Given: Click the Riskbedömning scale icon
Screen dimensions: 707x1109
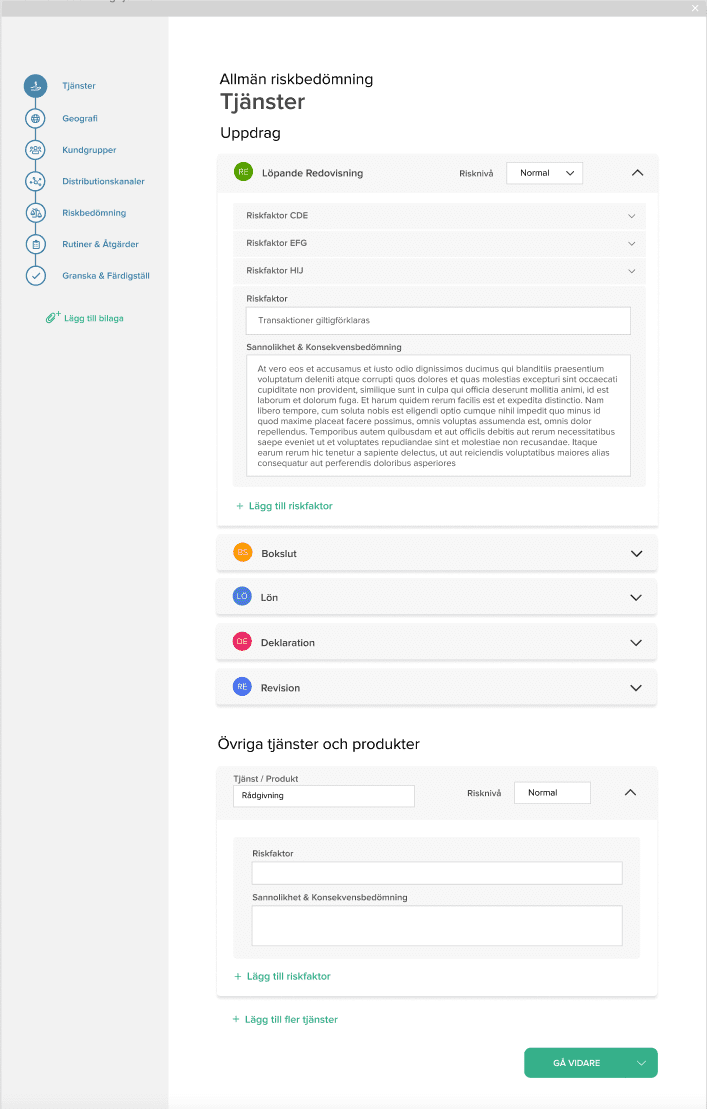Looking at the screenshot, I should click(x=36, y=213).
